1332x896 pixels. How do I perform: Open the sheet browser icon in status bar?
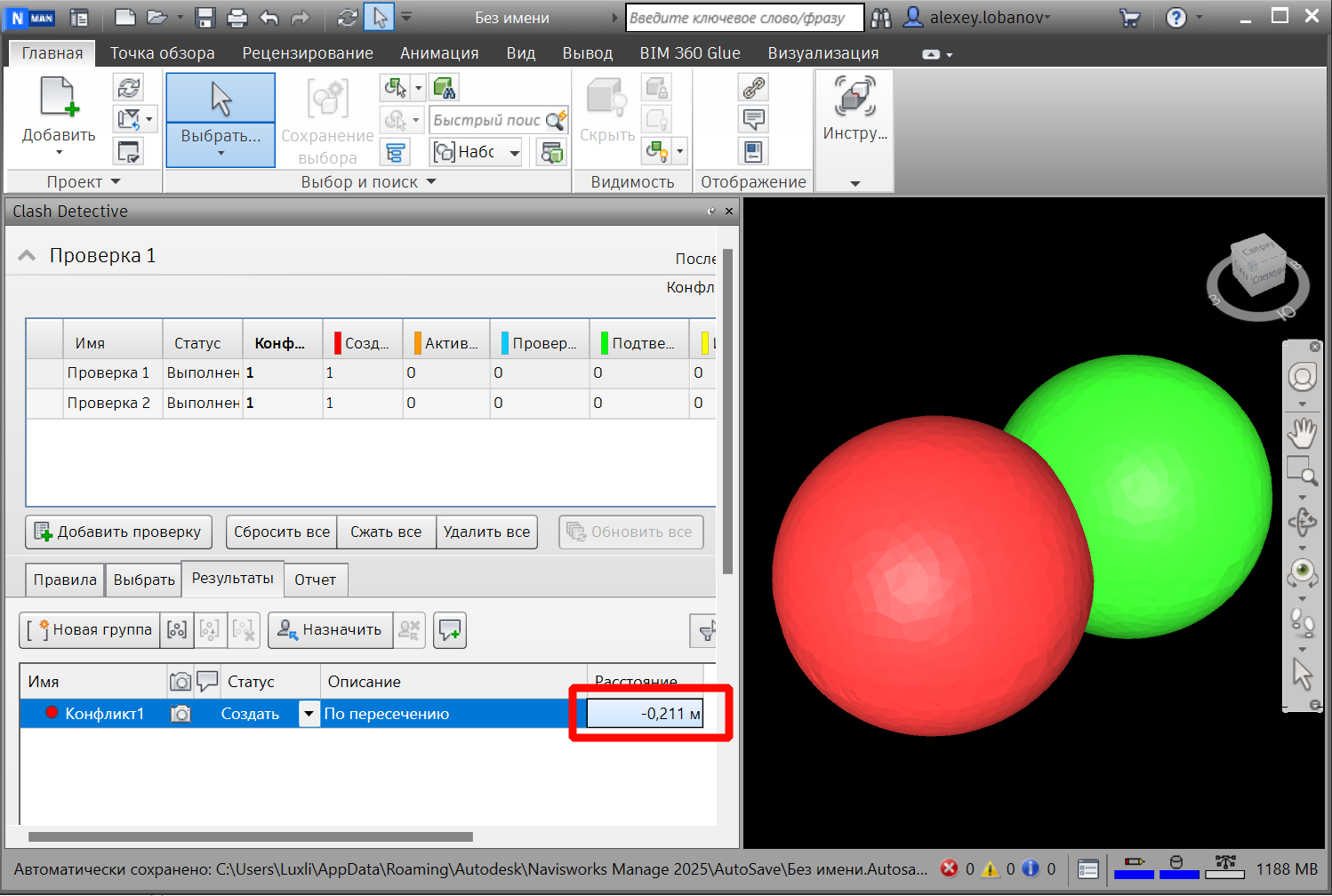(x=1087, y=869)
